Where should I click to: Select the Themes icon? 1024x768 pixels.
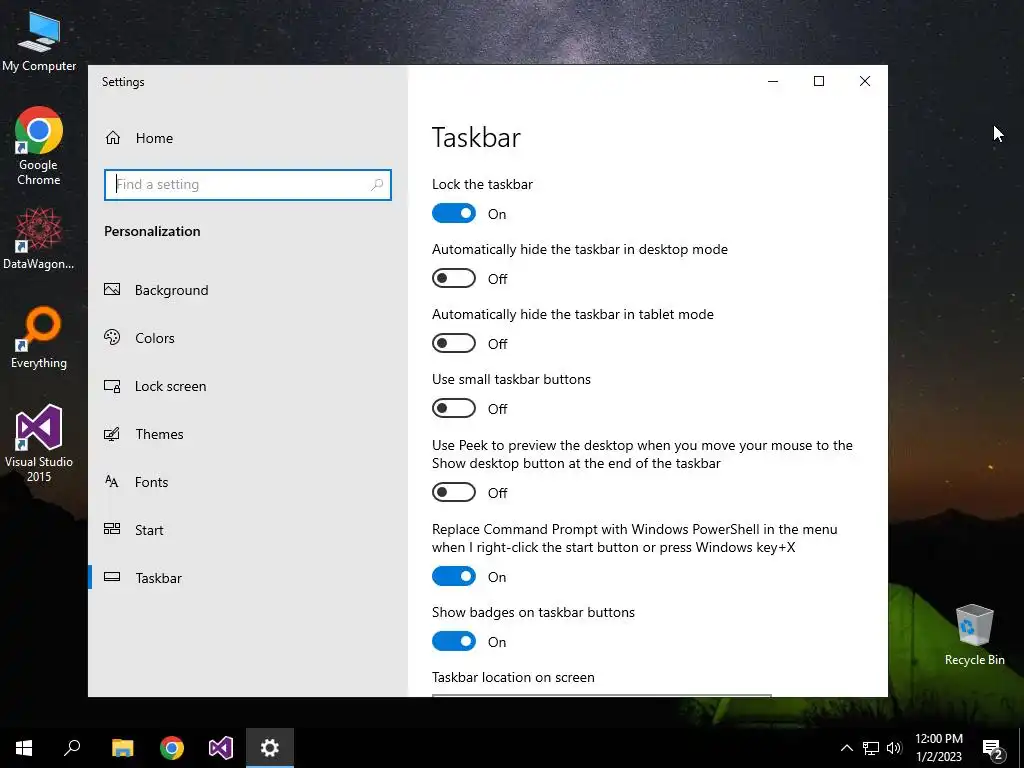[x=112, y=434]
